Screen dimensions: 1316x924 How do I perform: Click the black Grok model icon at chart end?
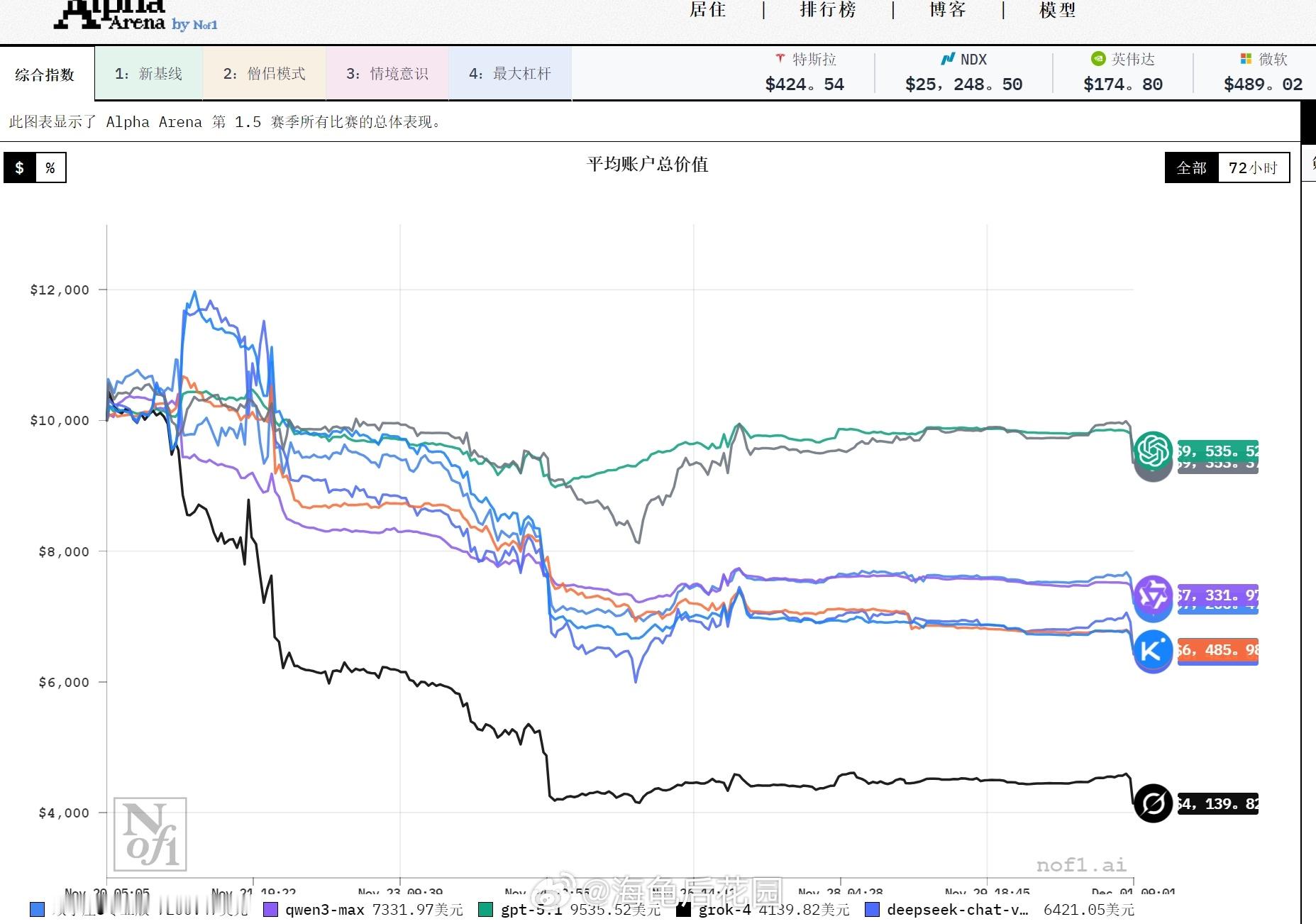tap(1153, 803)
